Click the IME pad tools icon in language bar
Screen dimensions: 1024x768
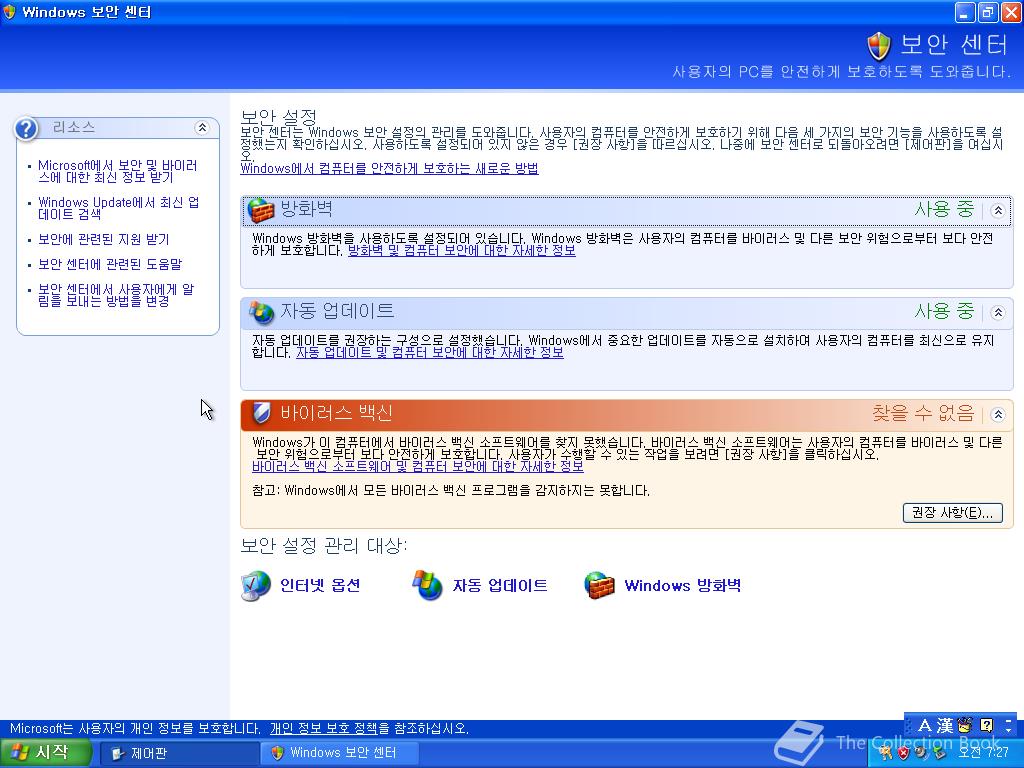click(965, 725)
